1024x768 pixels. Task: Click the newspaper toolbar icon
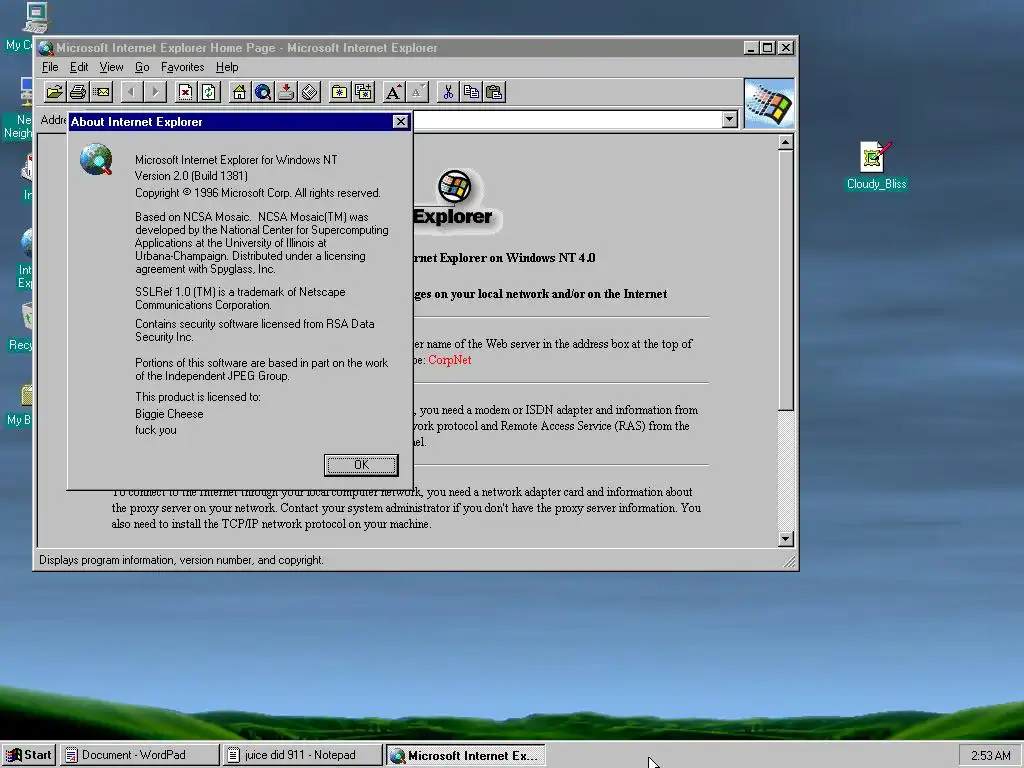point(310,92)
